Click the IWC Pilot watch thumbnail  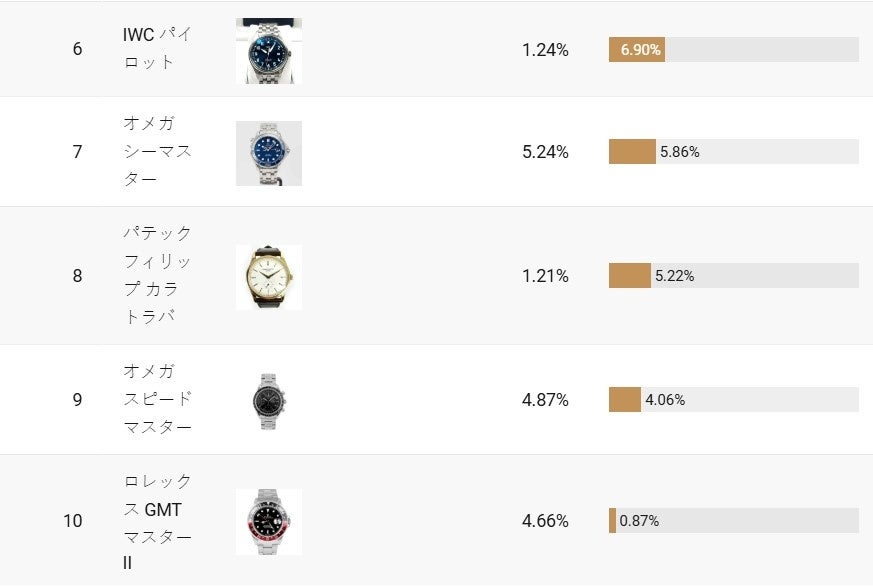coord(268,51)
